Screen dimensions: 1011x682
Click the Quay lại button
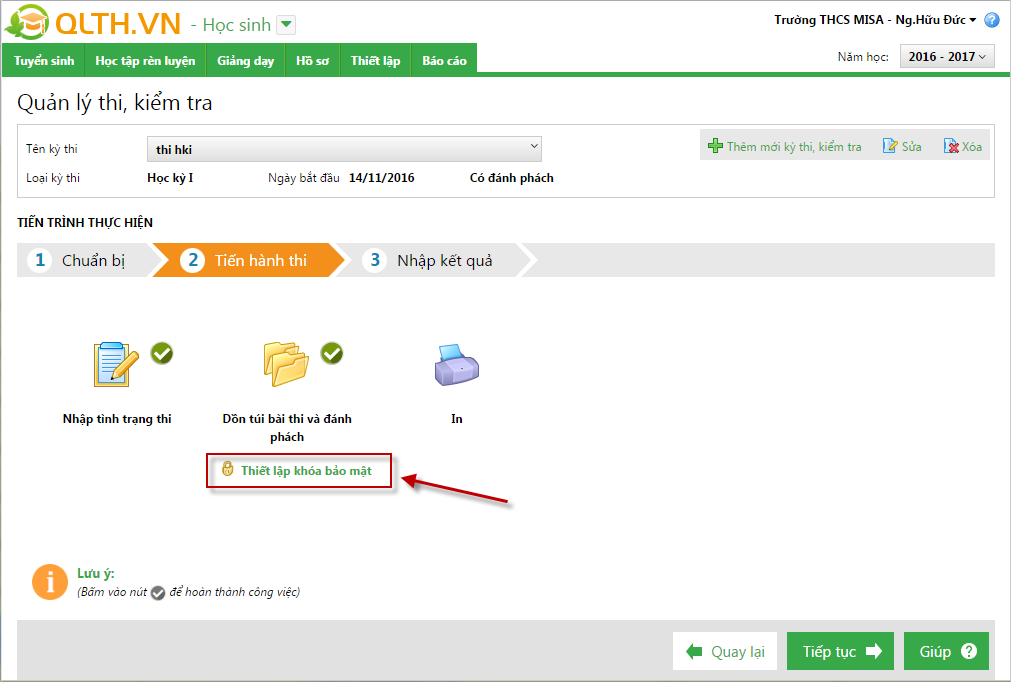[x=725, y=651]
